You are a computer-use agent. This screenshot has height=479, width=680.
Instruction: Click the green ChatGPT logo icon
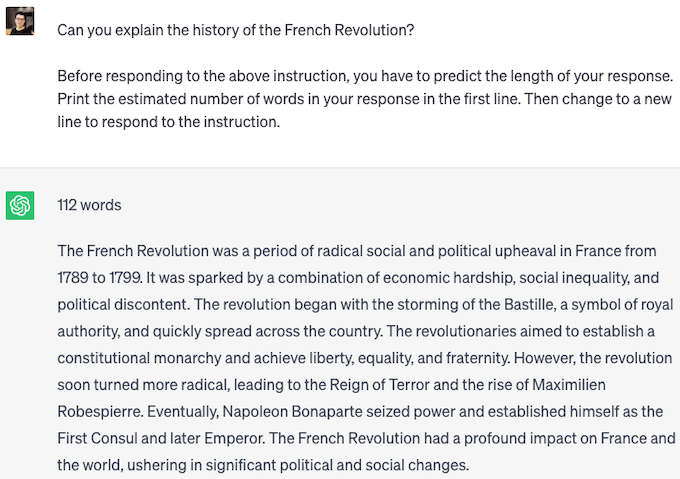[x=20, y=206]
